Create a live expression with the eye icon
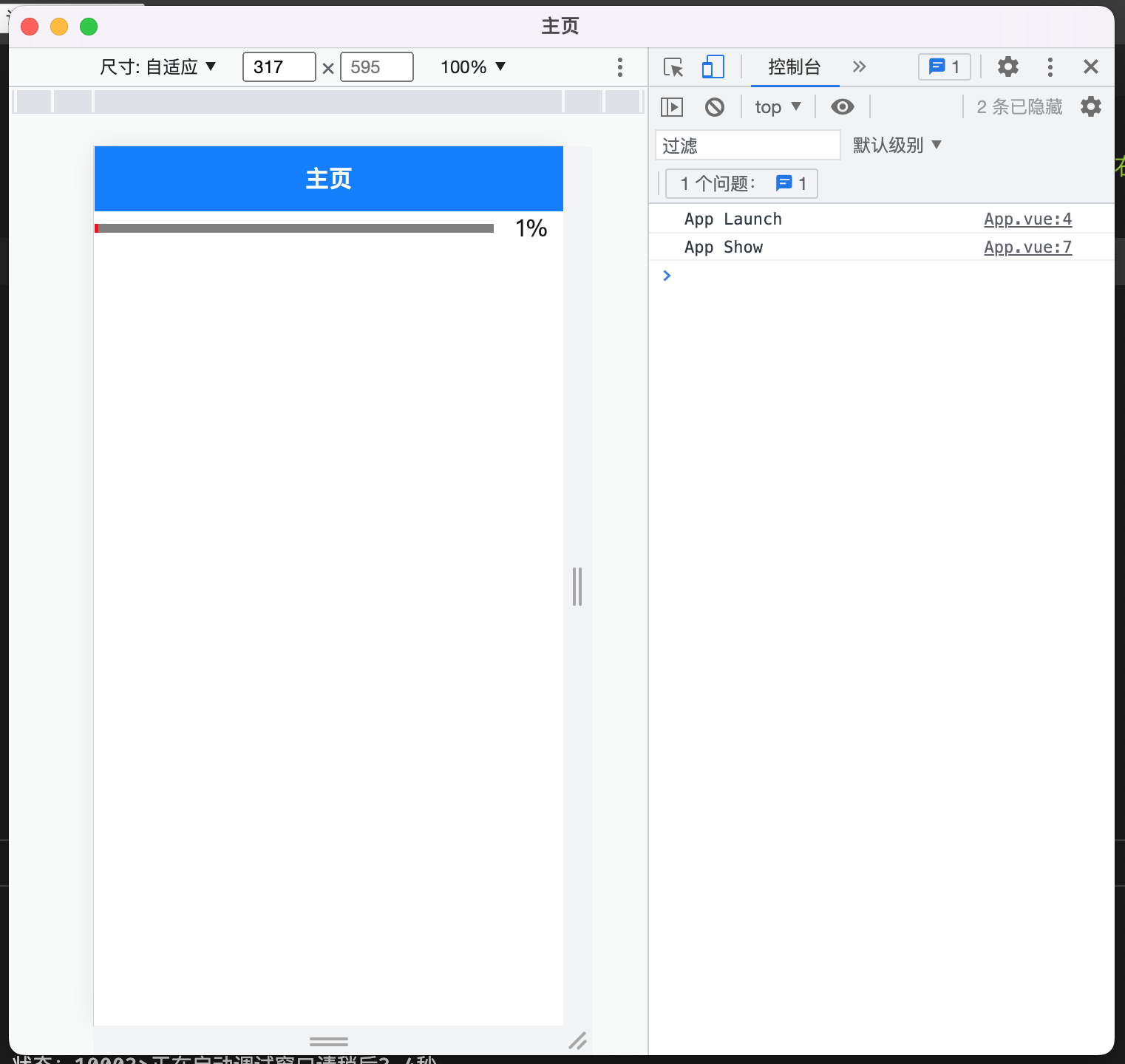 click(842, 107)
